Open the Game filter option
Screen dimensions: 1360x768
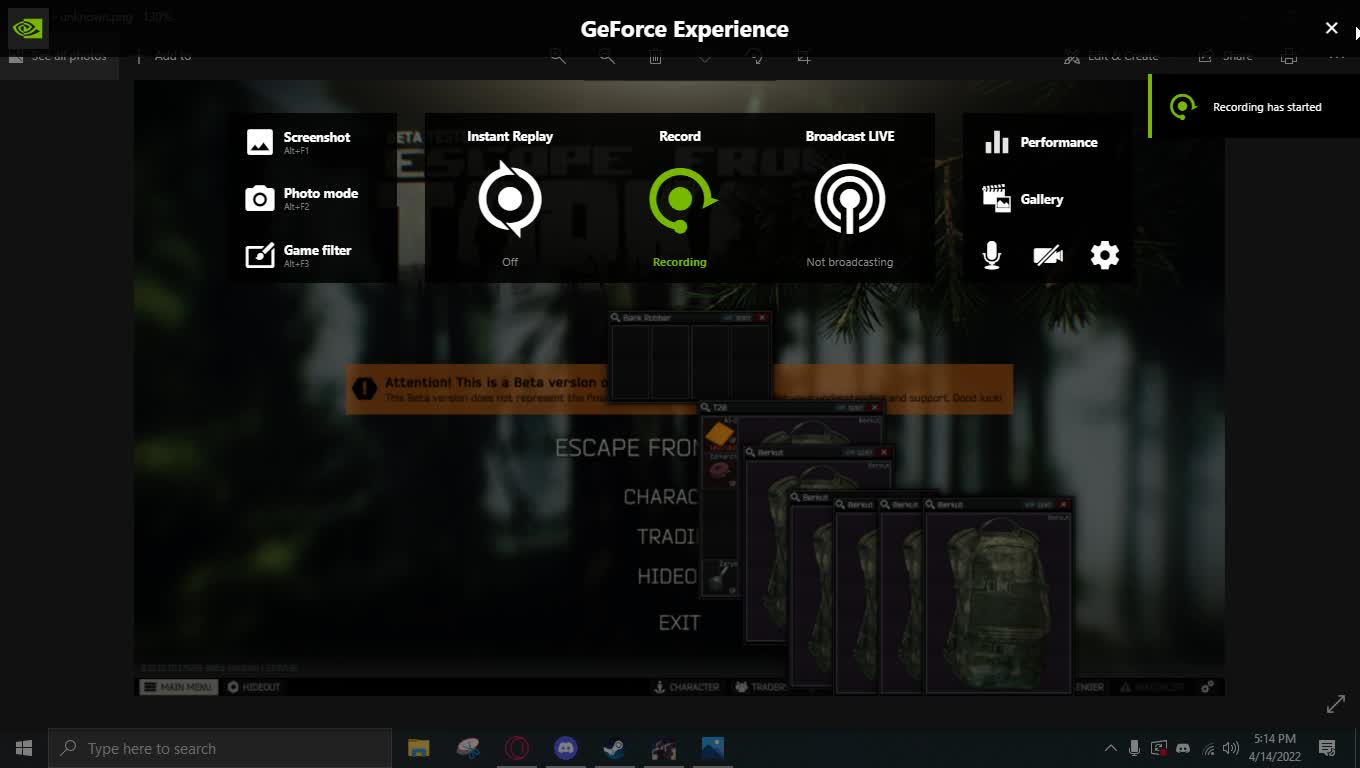pos(298,255)
